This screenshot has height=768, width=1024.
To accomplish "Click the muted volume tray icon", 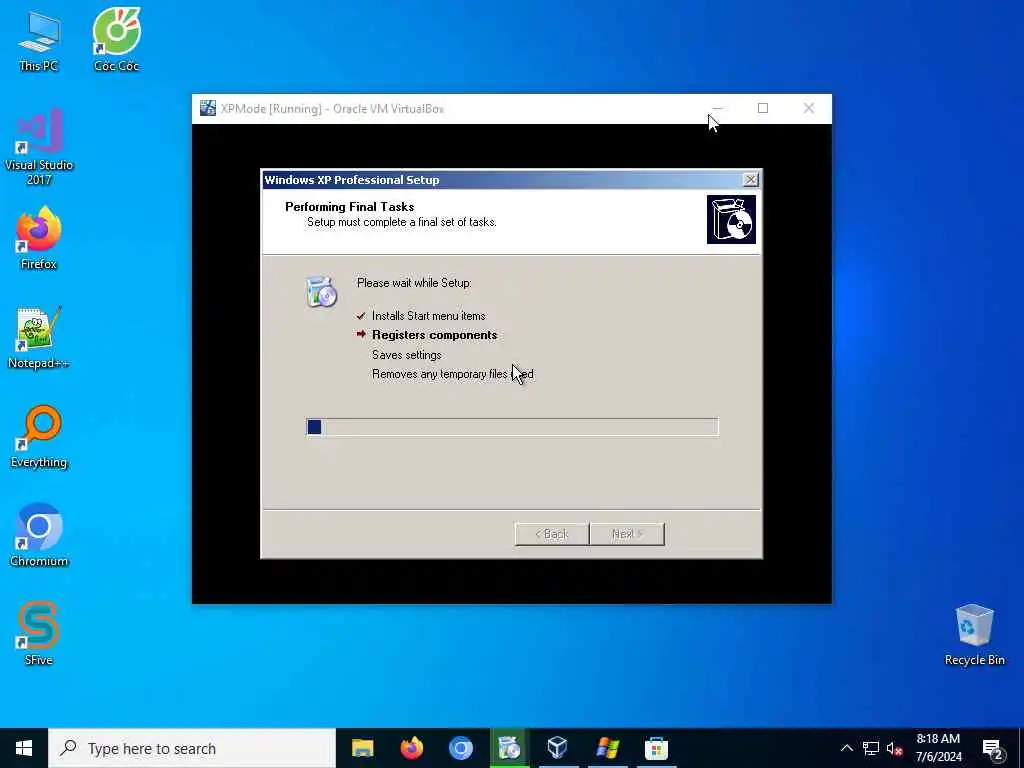I will tap(895, 748).
